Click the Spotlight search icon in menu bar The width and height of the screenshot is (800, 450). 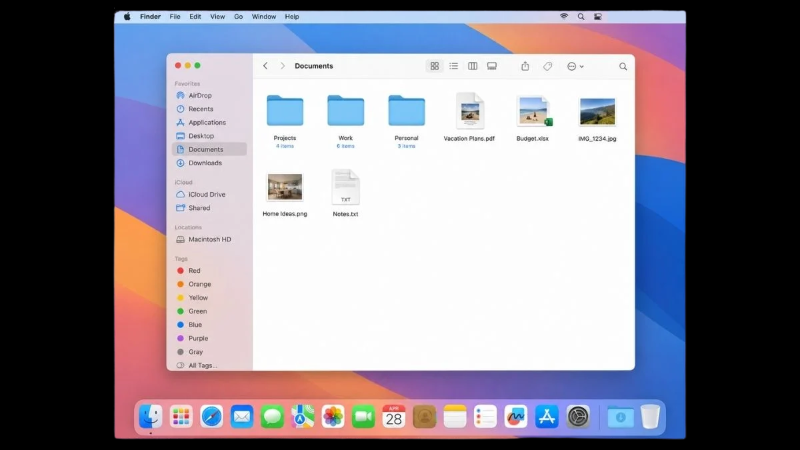pyautogui.click(x=581, y=16)
